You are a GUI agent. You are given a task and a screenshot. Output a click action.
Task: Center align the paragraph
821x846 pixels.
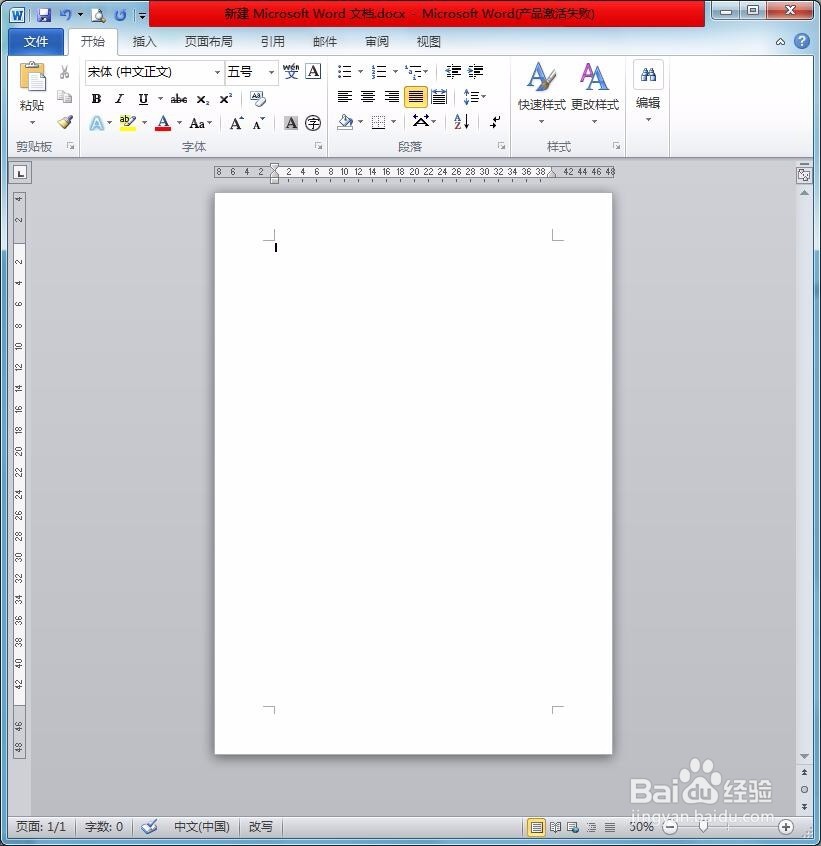point(368,97)
